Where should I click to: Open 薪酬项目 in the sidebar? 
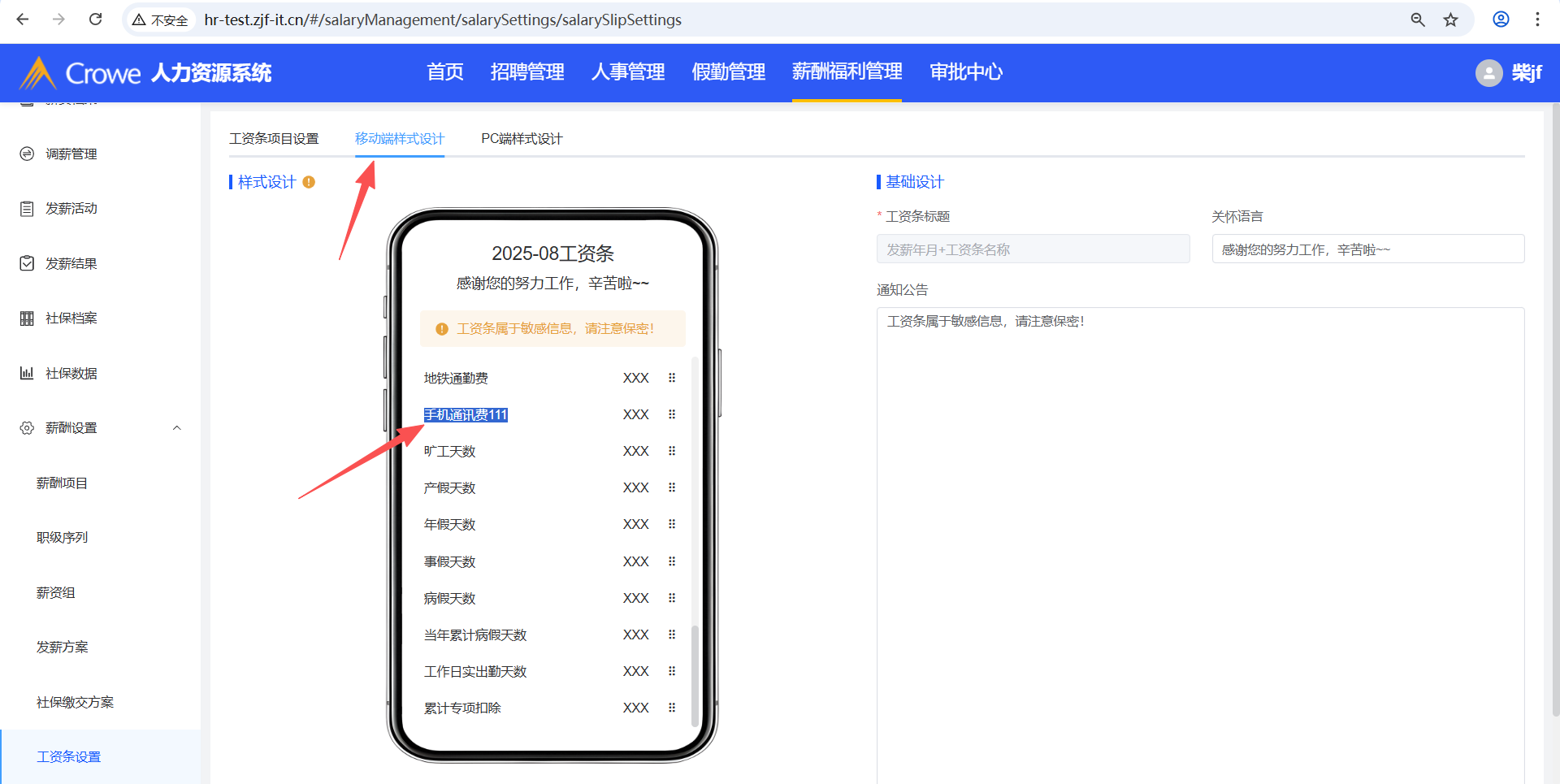coord(62,483)
